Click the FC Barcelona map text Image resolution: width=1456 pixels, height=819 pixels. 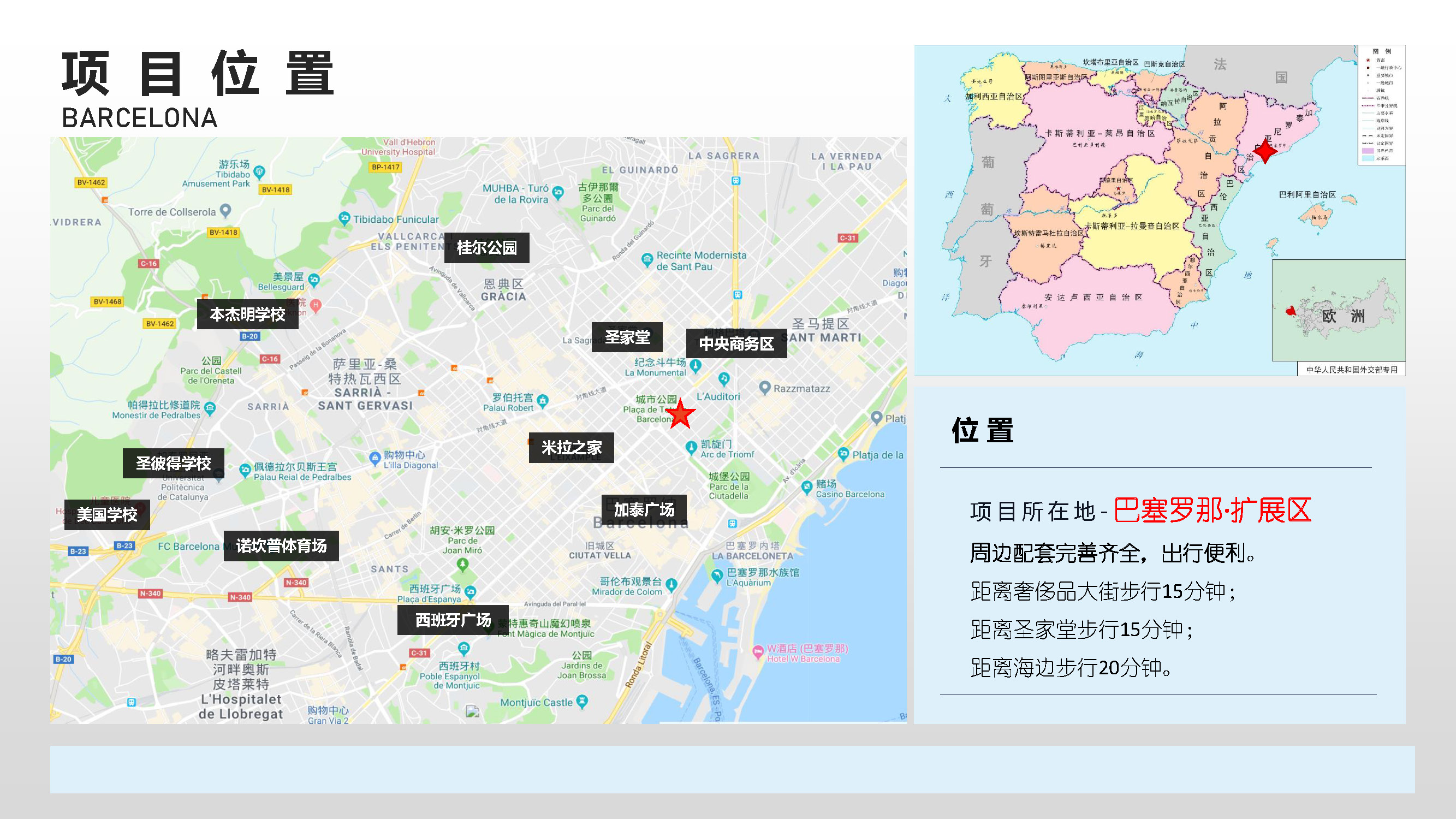(189, 547)
